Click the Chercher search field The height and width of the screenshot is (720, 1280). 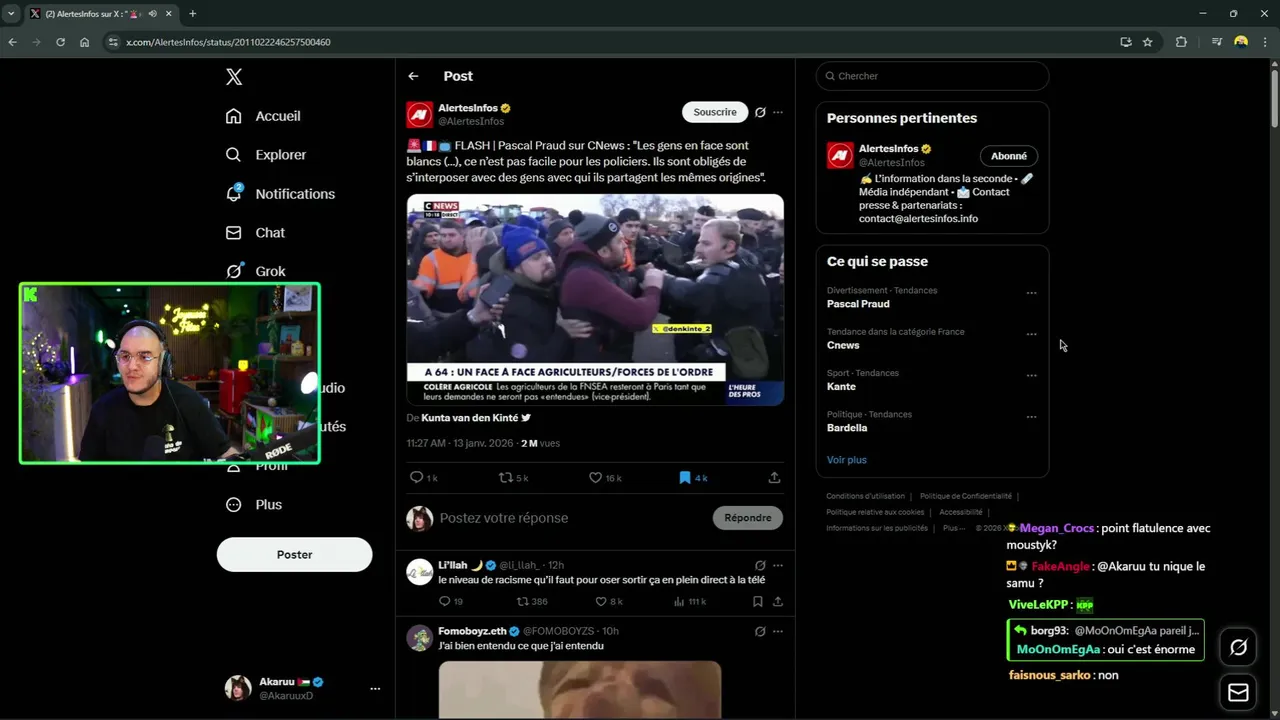click(932, 76)
